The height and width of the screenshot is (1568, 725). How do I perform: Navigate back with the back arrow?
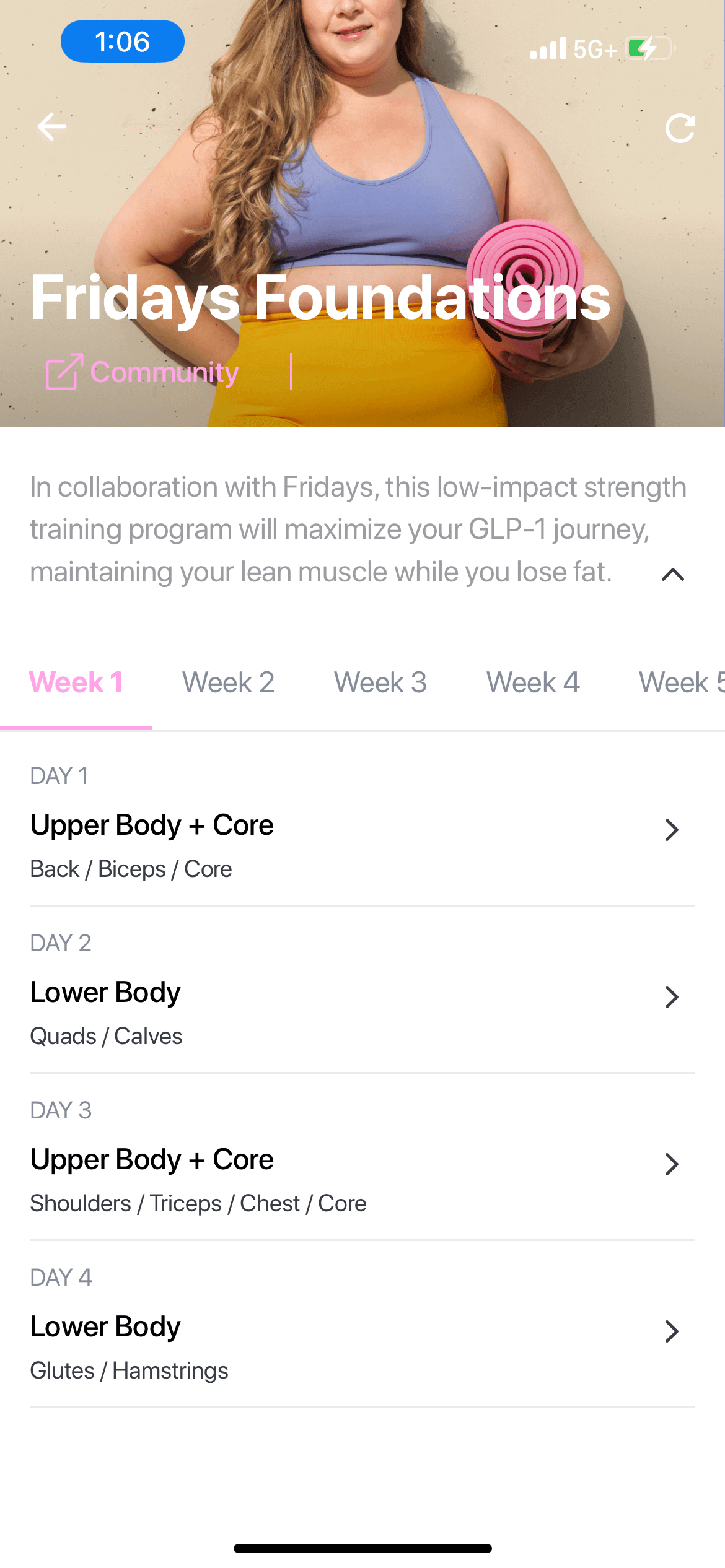pos(51,126)
